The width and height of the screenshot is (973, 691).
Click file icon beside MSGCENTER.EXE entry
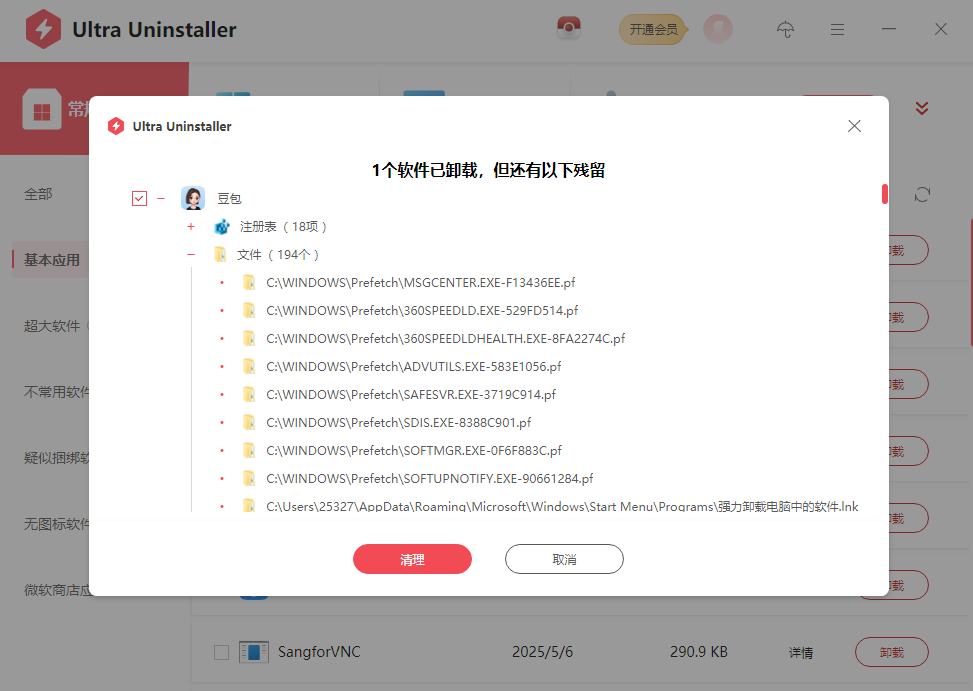click(x=249, y=283)
